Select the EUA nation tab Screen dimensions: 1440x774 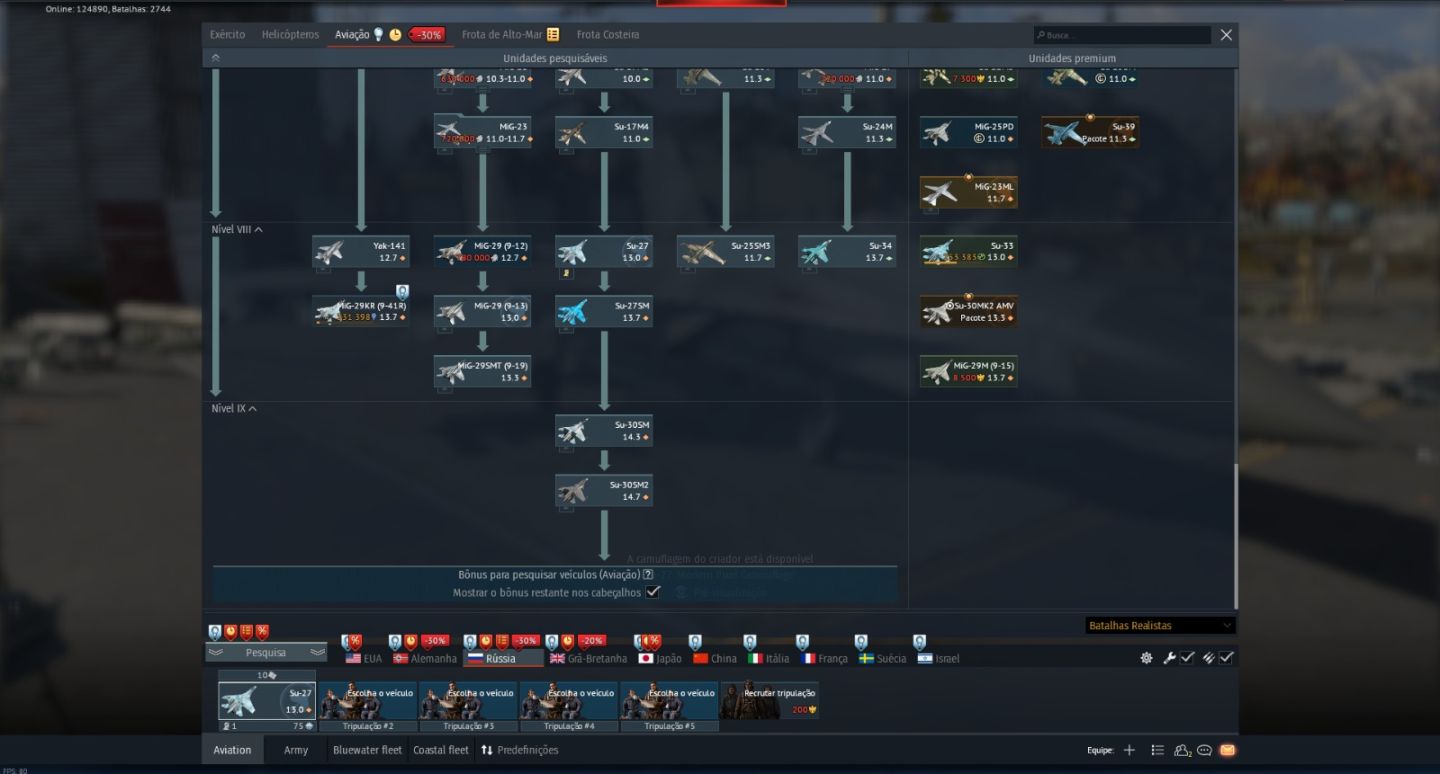pyautogui.click(x=364, y=659)
